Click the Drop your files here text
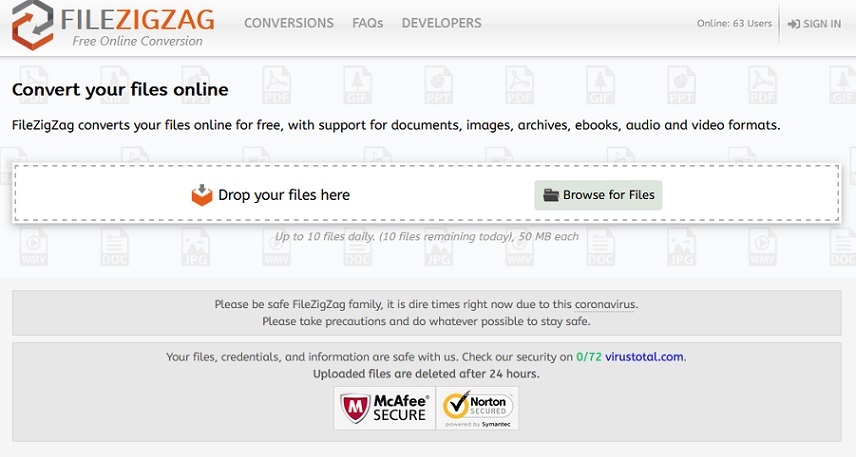The height and width of the screenshot is (457, 856). 284,195
